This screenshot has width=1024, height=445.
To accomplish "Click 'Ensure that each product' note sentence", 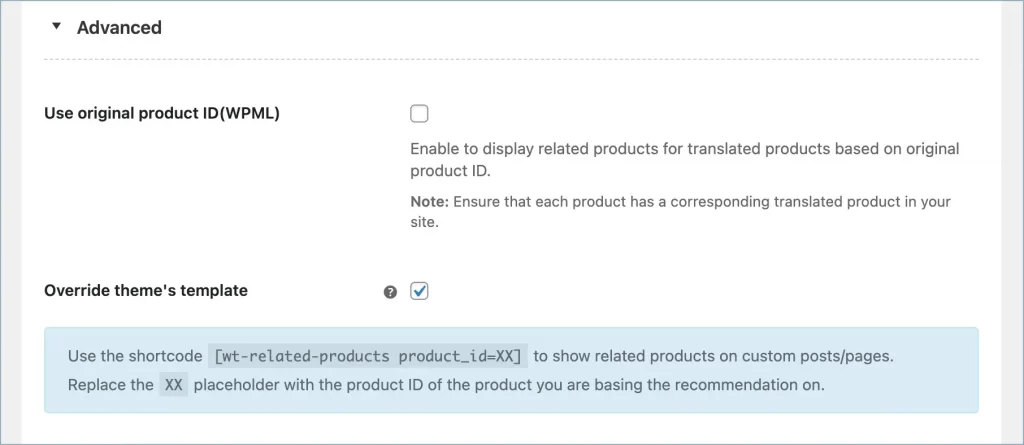I will tap(700, 202).
